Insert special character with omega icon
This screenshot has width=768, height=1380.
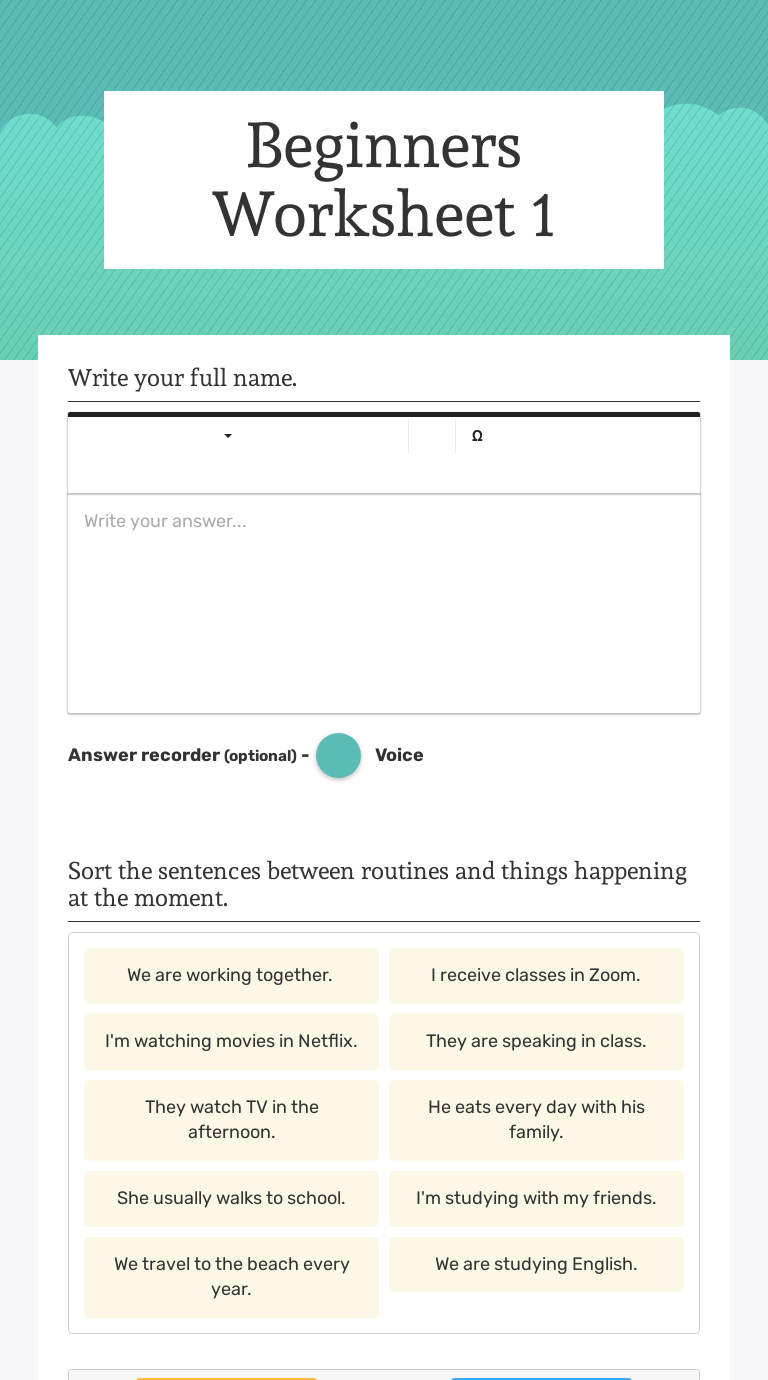pyautogui.click(x=477, y=436)
